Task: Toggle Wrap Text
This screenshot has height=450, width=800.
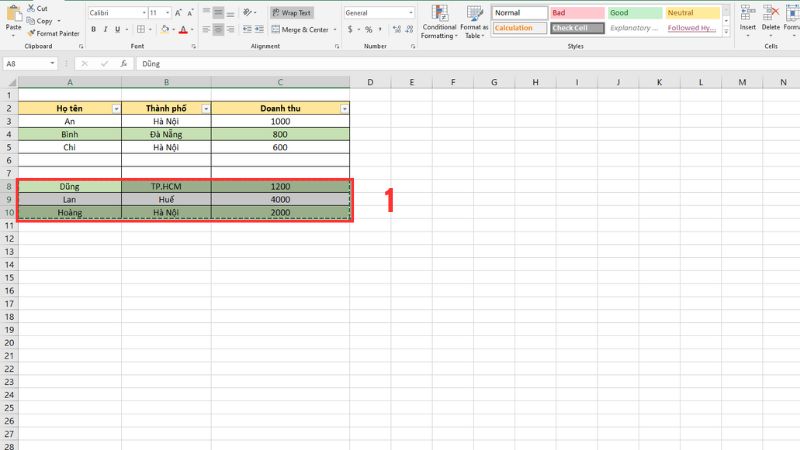Action: click(291, 12)
